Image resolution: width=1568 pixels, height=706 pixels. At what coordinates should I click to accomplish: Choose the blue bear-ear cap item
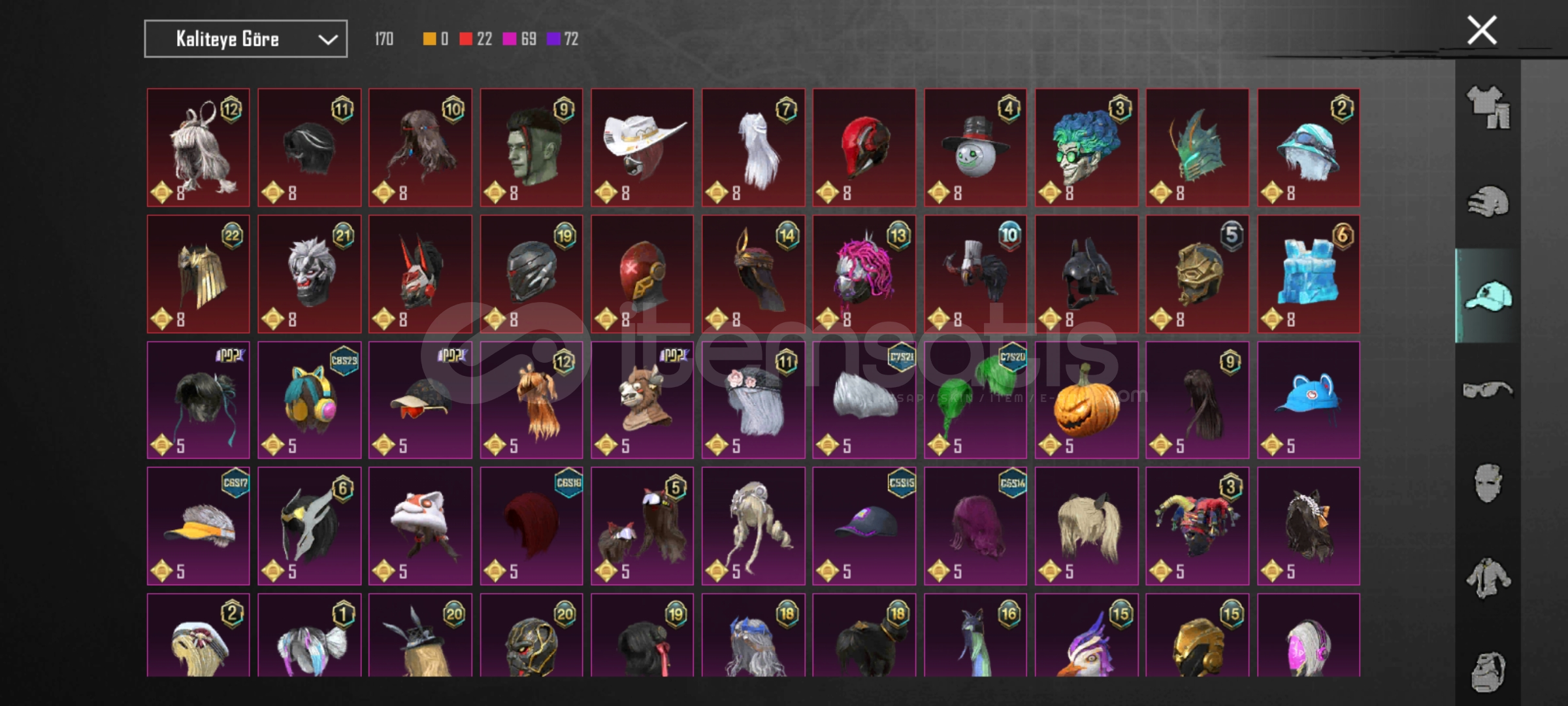[1309, 400]
